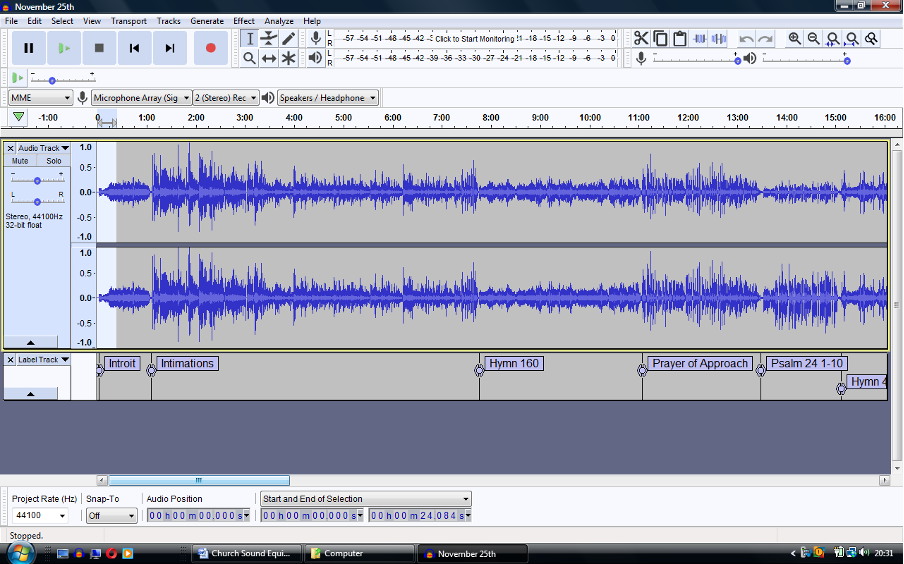Open the Generate menu

(x=207, y=21)
